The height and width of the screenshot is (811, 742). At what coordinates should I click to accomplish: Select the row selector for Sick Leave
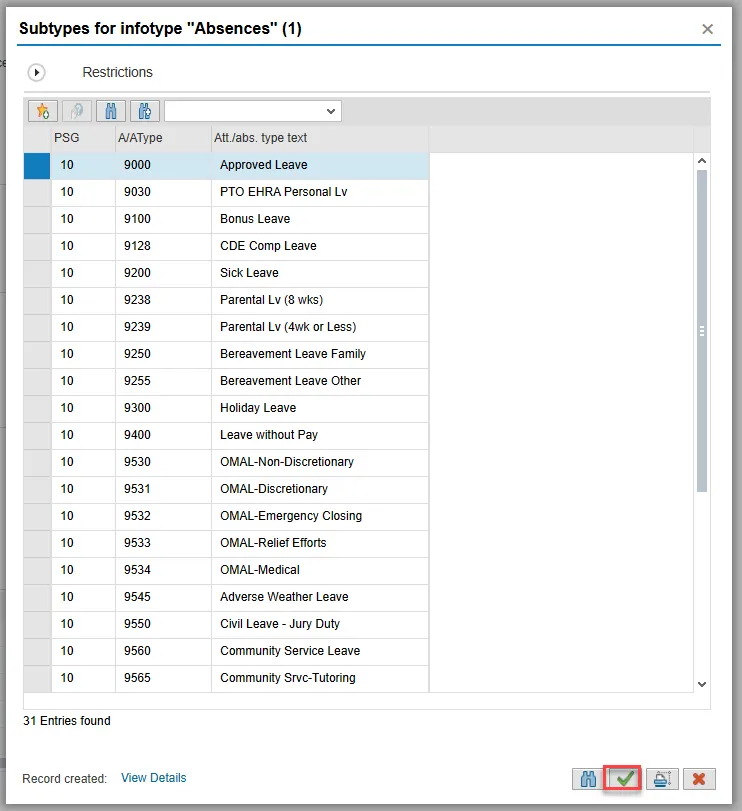[x=37, y=273]
